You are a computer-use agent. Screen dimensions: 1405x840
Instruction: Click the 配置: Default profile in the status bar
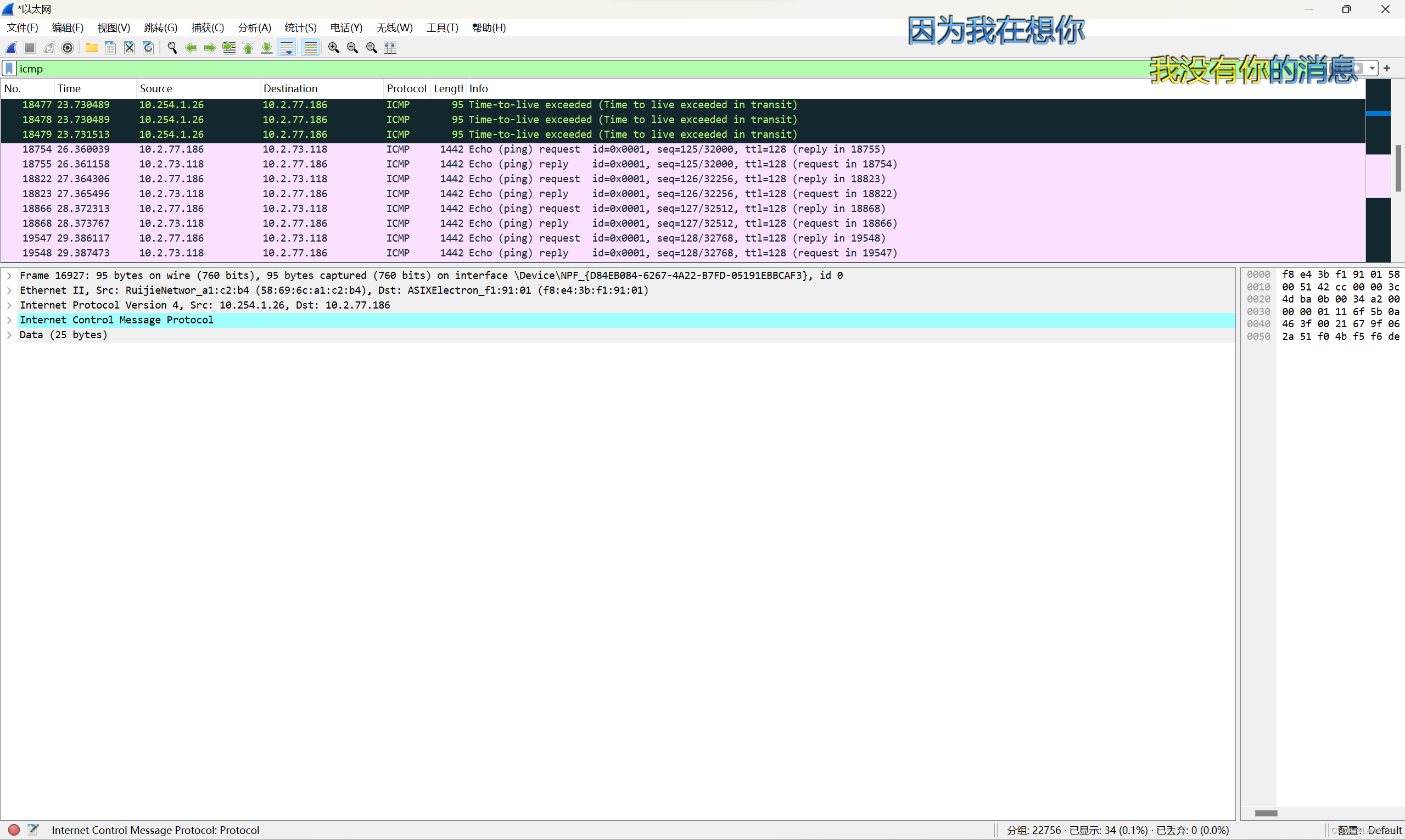1369,830
